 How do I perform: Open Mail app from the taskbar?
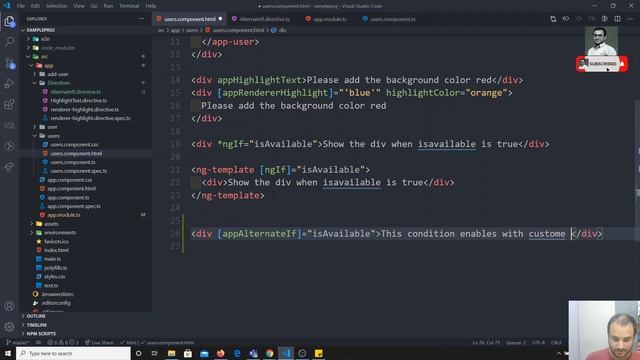[x=204, y=353]
